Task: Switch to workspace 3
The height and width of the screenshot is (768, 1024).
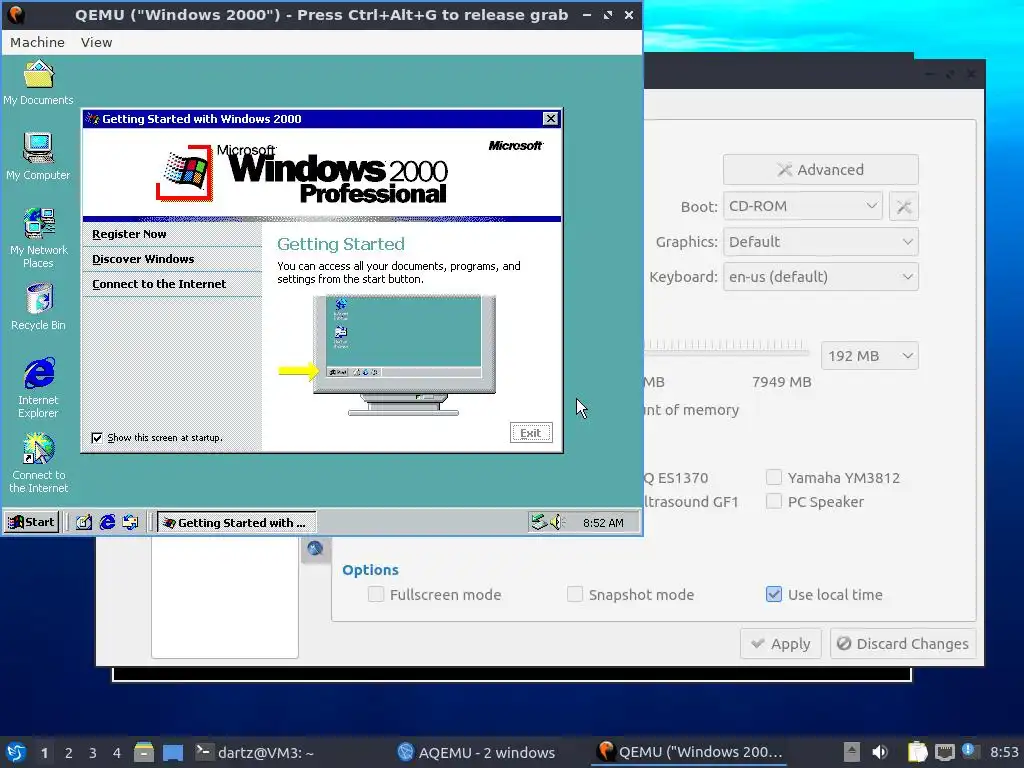Action: tap(93, 753)
